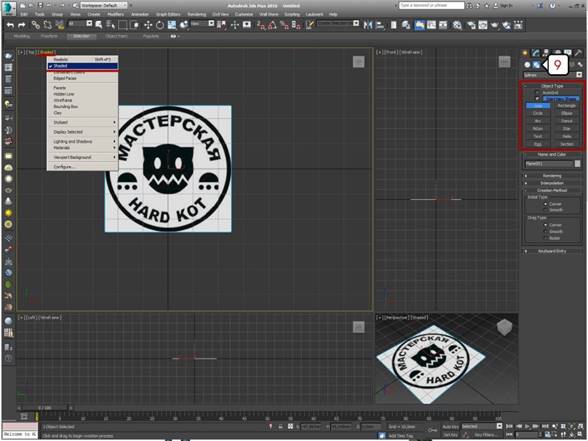Toggle the Angle Snap button
Screen dimensions: 588x441
click(273, 25)
